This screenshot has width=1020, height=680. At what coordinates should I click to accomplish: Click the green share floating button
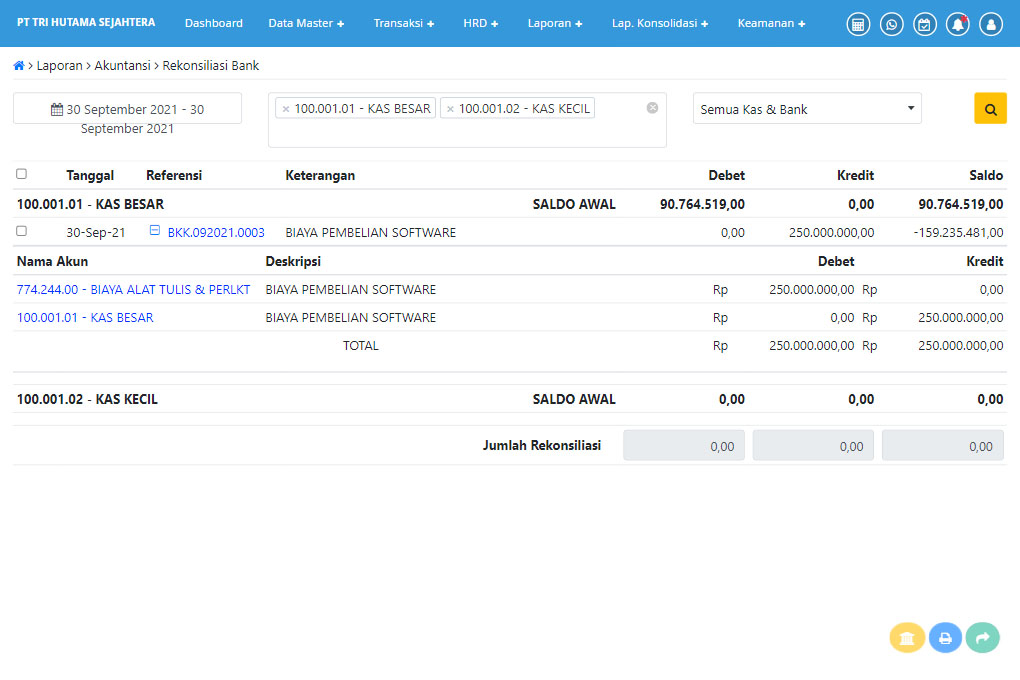coord(983,638)
